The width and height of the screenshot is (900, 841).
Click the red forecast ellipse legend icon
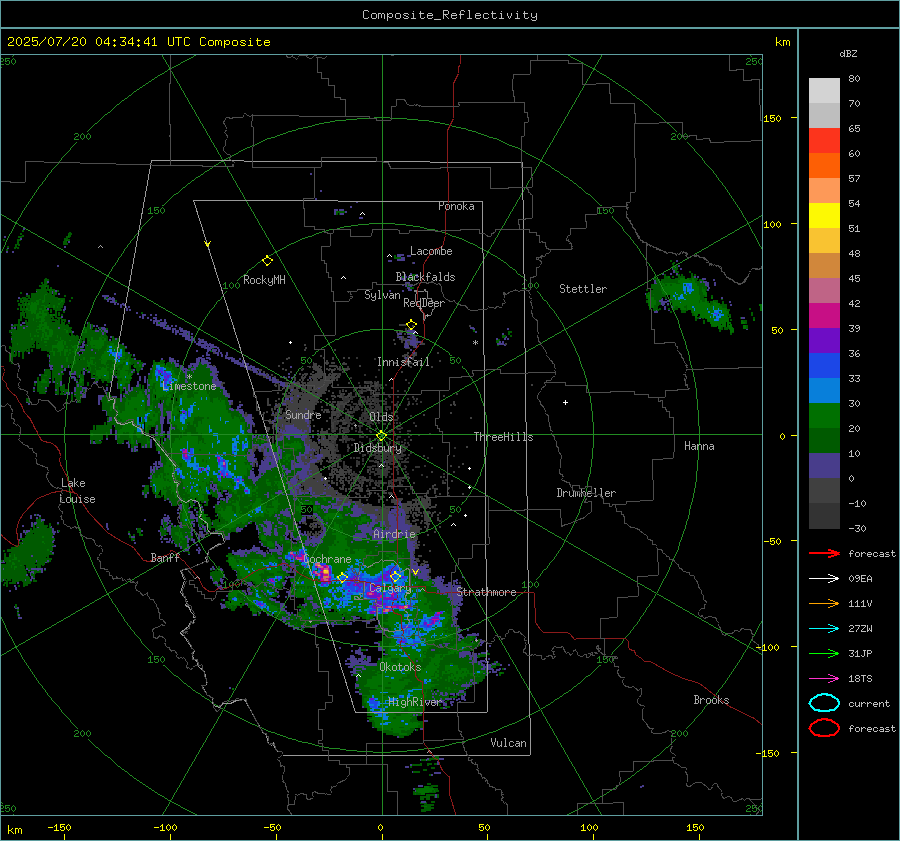point(824,728)
